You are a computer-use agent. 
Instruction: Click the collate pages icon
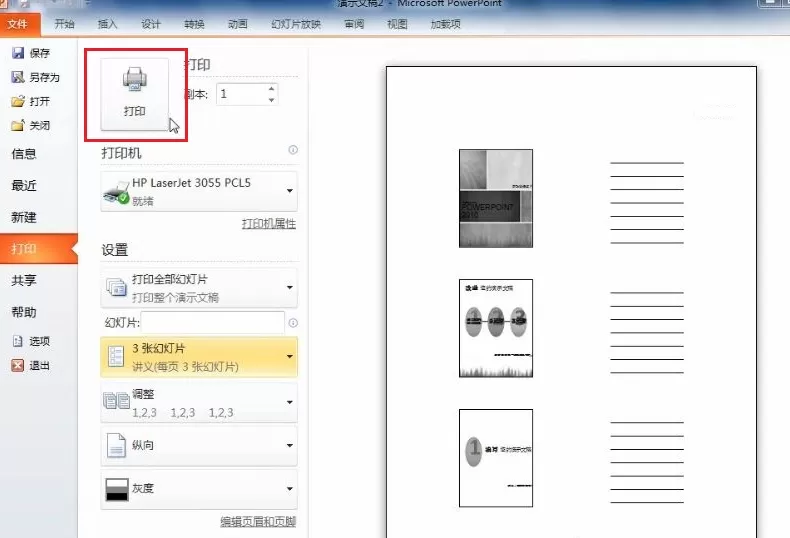[116, 401]
